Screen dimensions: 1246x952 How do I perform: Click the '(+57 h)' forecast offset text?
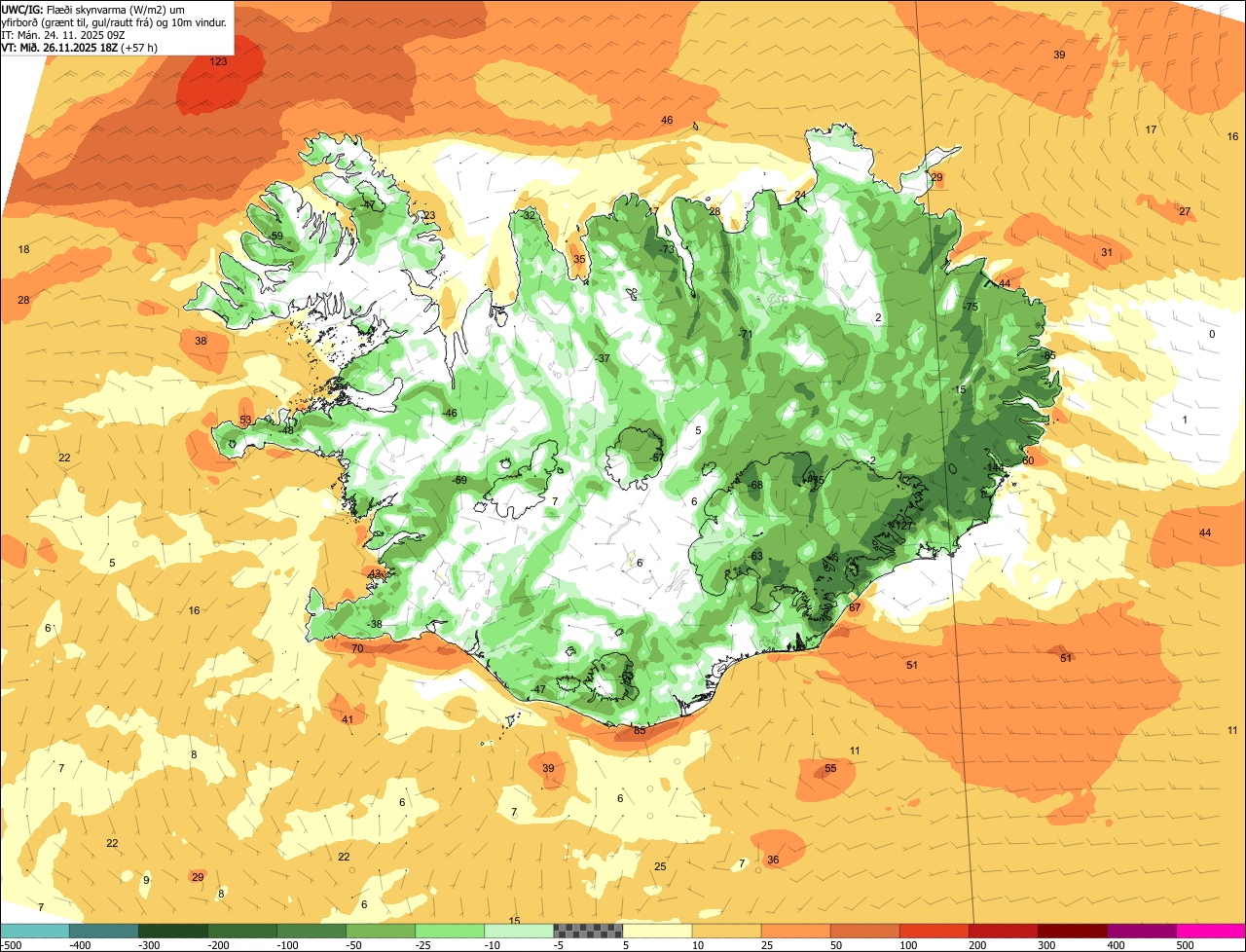click(x=141, y=47)
